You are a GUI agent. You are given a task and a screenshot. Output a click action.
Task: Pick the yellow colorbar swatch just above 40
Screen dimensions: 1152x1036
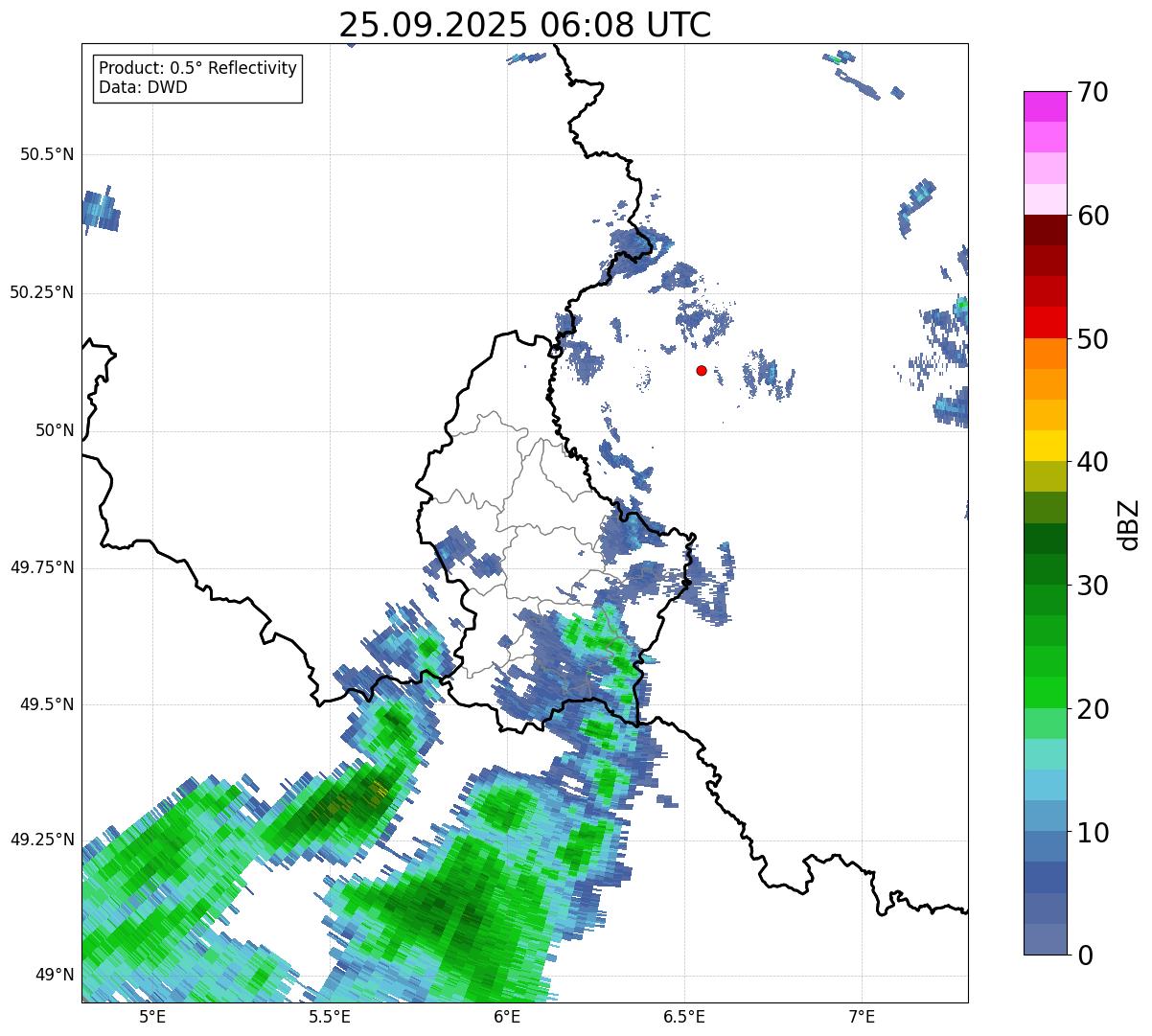(x=1045, y=446)
